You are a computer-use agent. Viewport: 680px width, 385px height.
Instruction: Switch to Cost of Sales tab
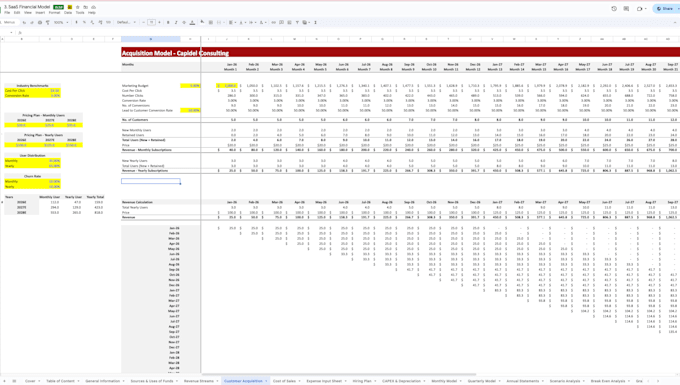(x=284, y=381)
